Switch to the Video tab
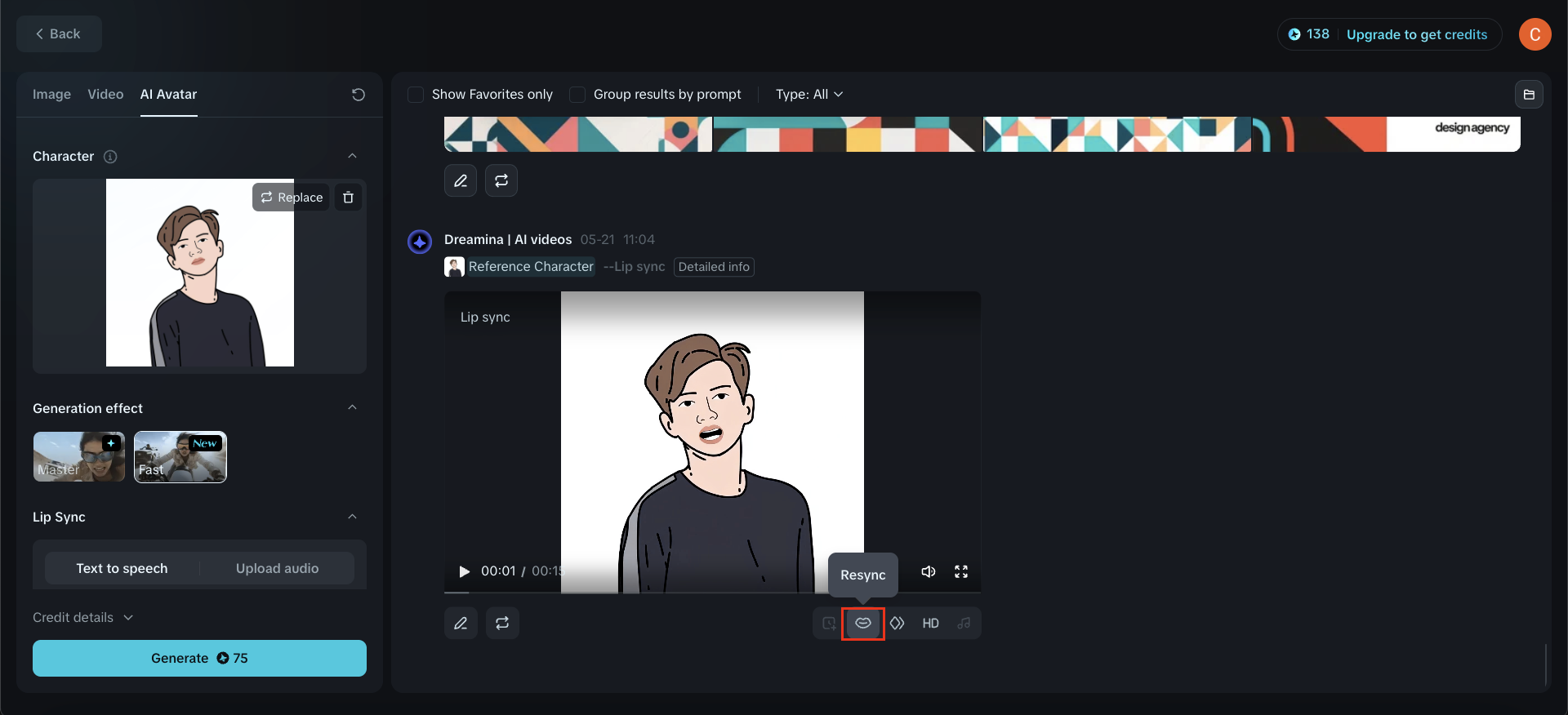 [x=105, y=95]
